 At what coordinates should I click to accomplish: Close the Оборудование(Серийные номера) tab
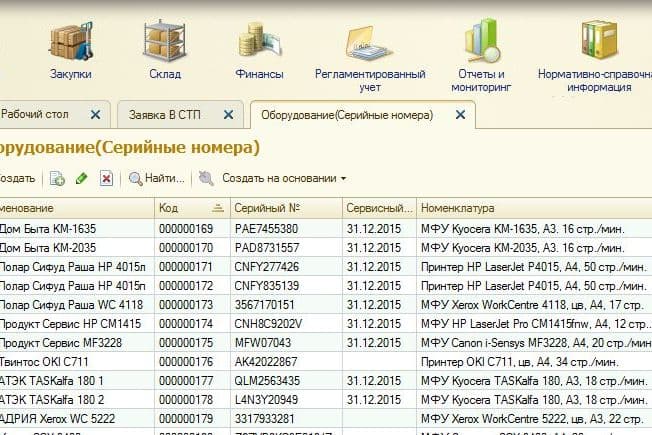tap(460, 114)
